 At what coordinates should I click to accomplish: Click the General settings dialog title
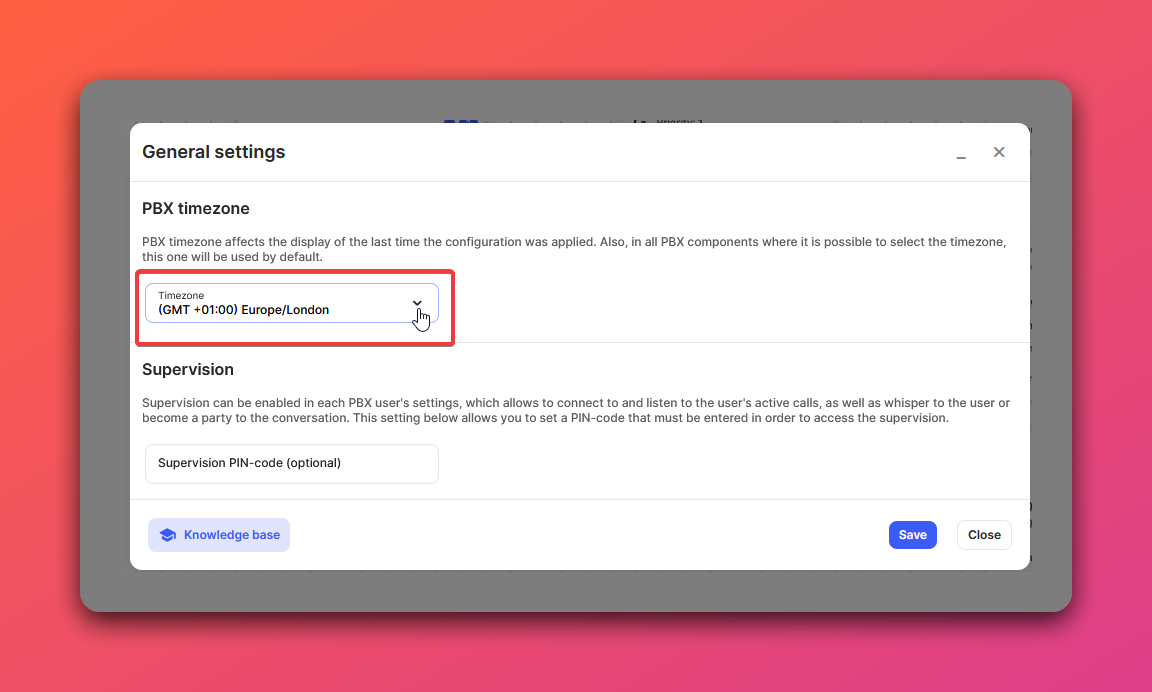(x=213, y=152)
